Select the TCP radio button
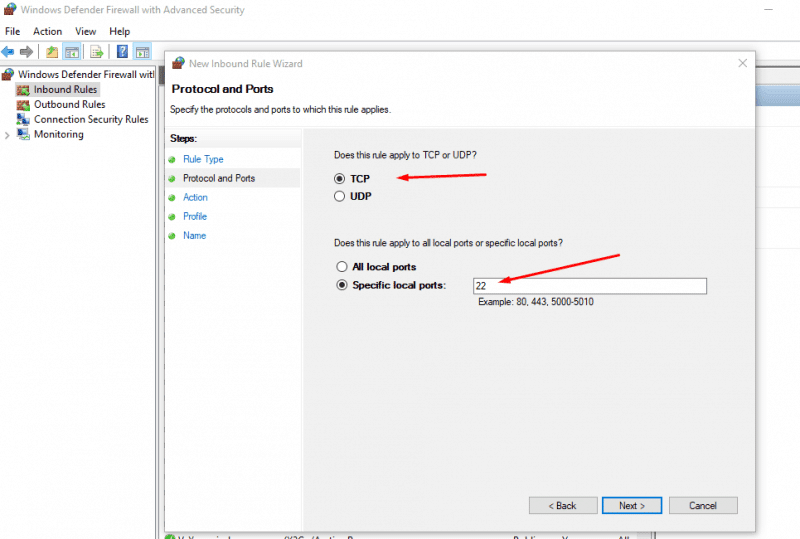 (339, 179)
